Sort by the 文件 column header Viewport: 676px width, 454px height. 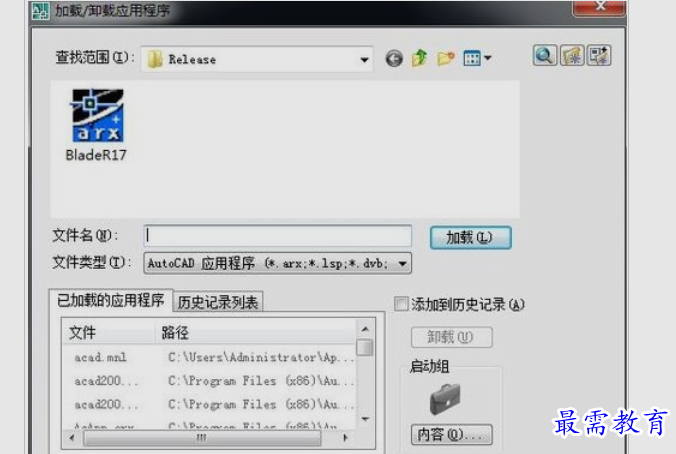[108, 332]
